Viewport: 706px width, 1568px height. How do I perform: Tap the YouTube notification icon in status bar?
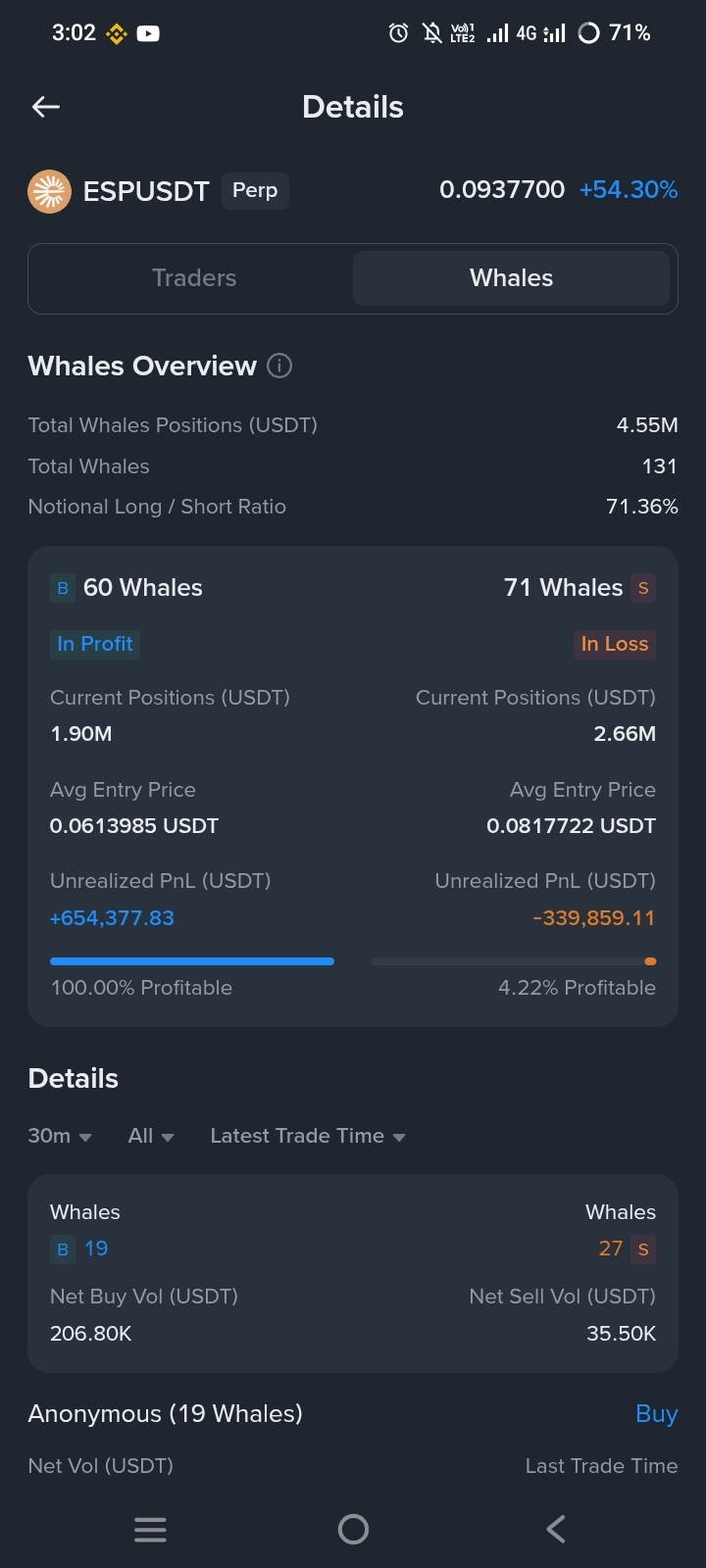tap(148, 33)
